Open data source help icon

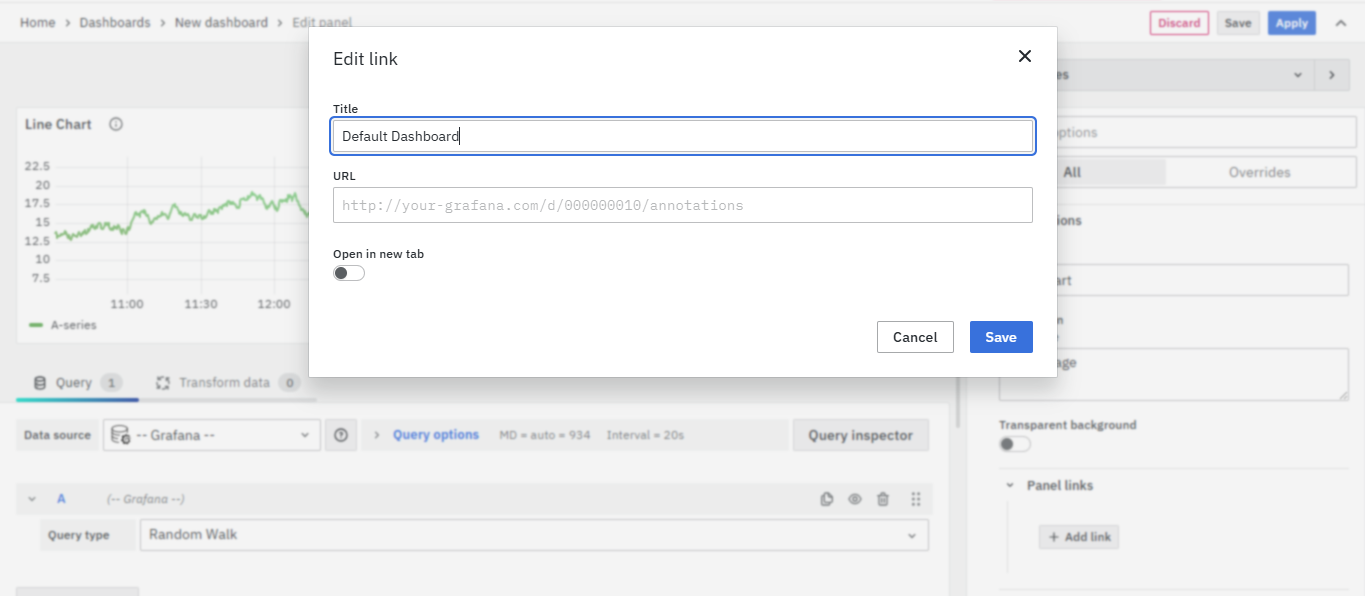[341, 435]
